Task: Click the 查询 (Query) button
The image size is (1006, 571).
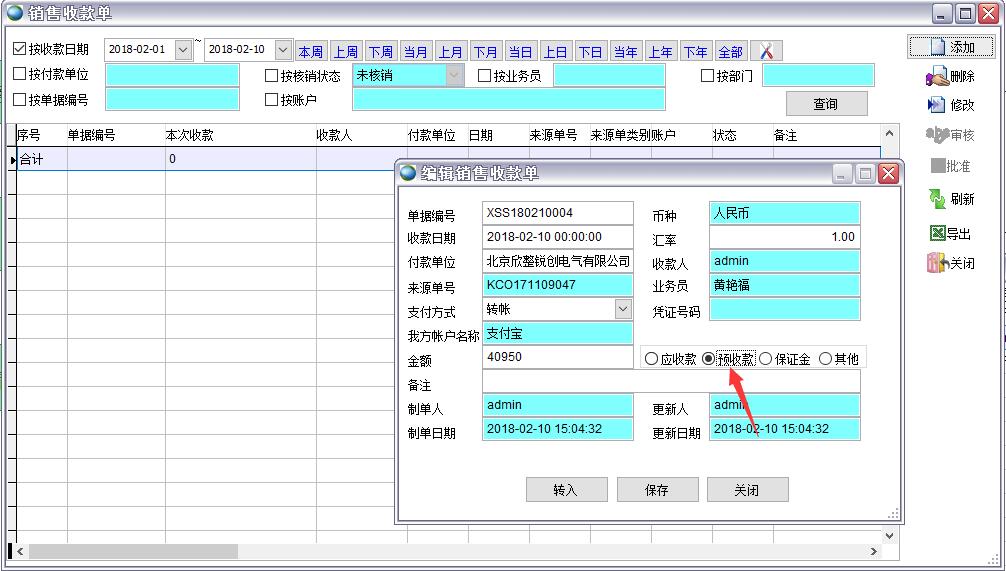Action: [x=826, y=104]
